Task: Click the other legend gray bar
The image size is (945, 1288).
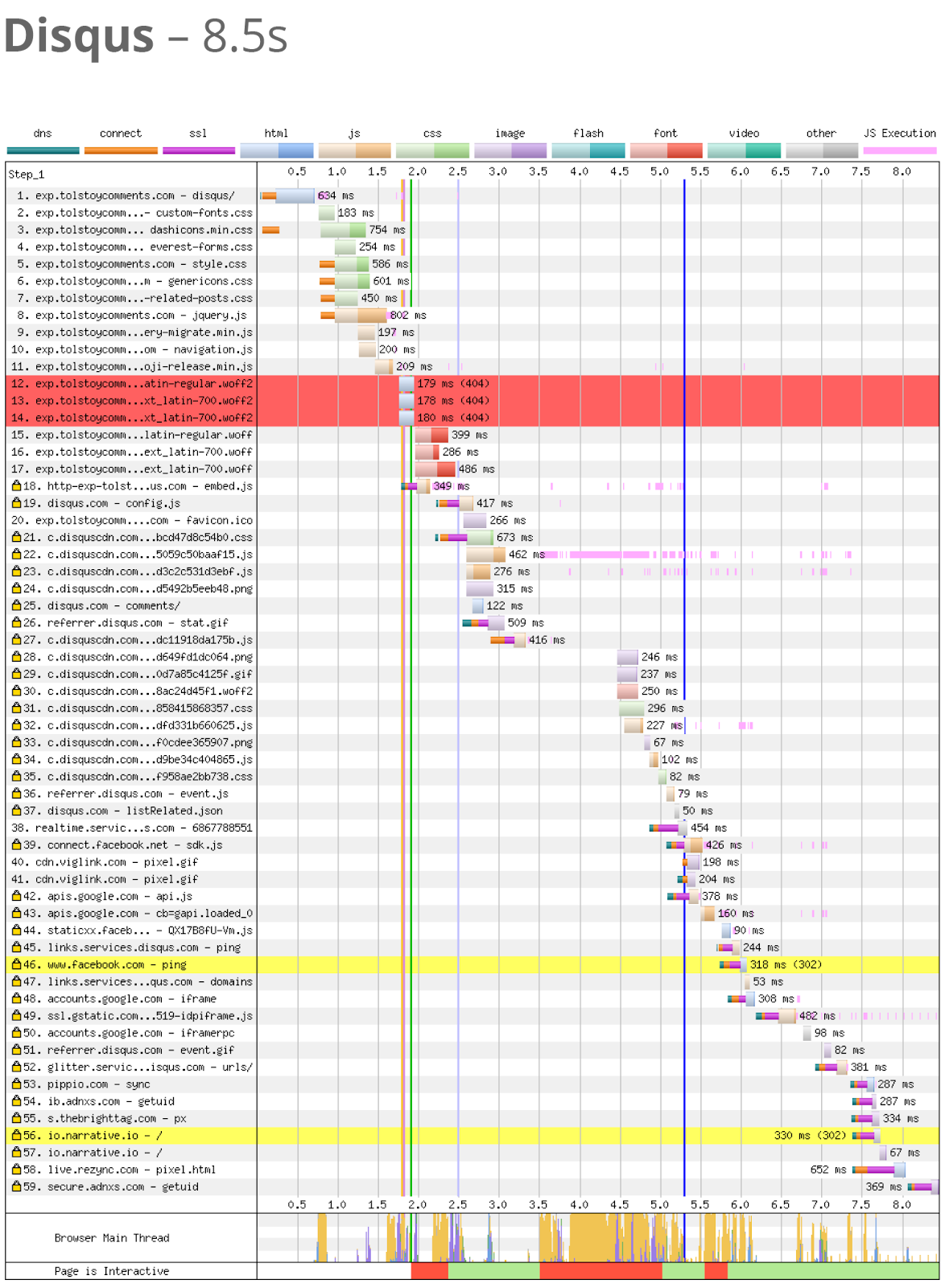Action: coord(822,151)
